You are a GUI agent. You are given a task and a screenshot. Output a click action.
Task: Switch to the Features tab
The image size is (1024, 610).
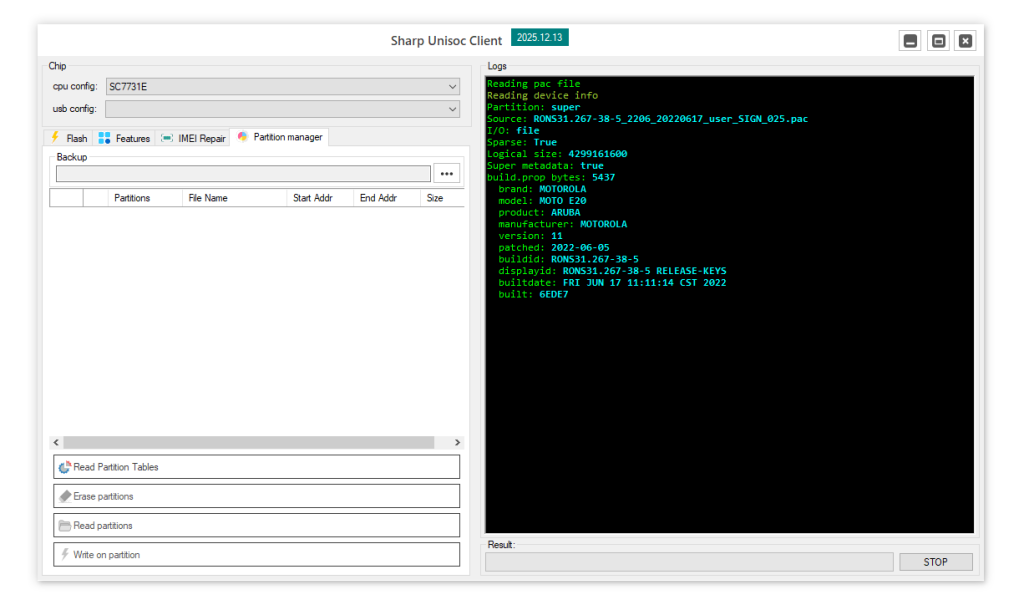(x=124, y=138)
